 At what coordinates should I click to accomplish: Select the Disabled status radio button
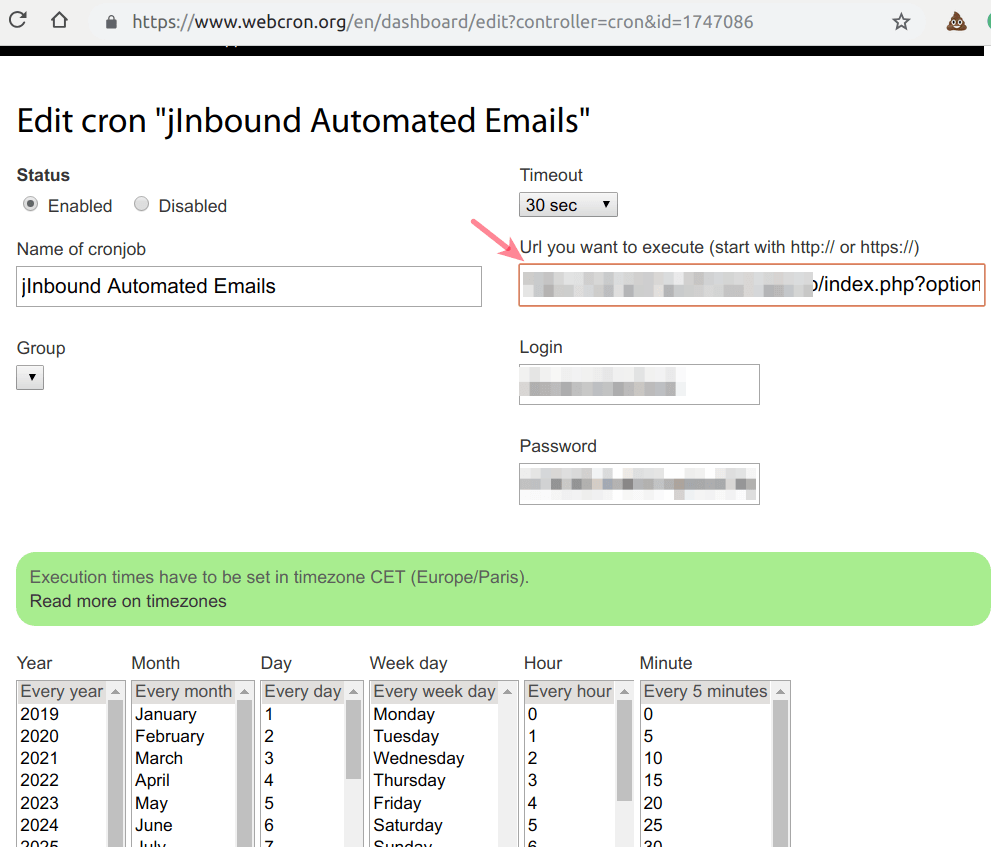pyautogui.click(x=142, y=204)
